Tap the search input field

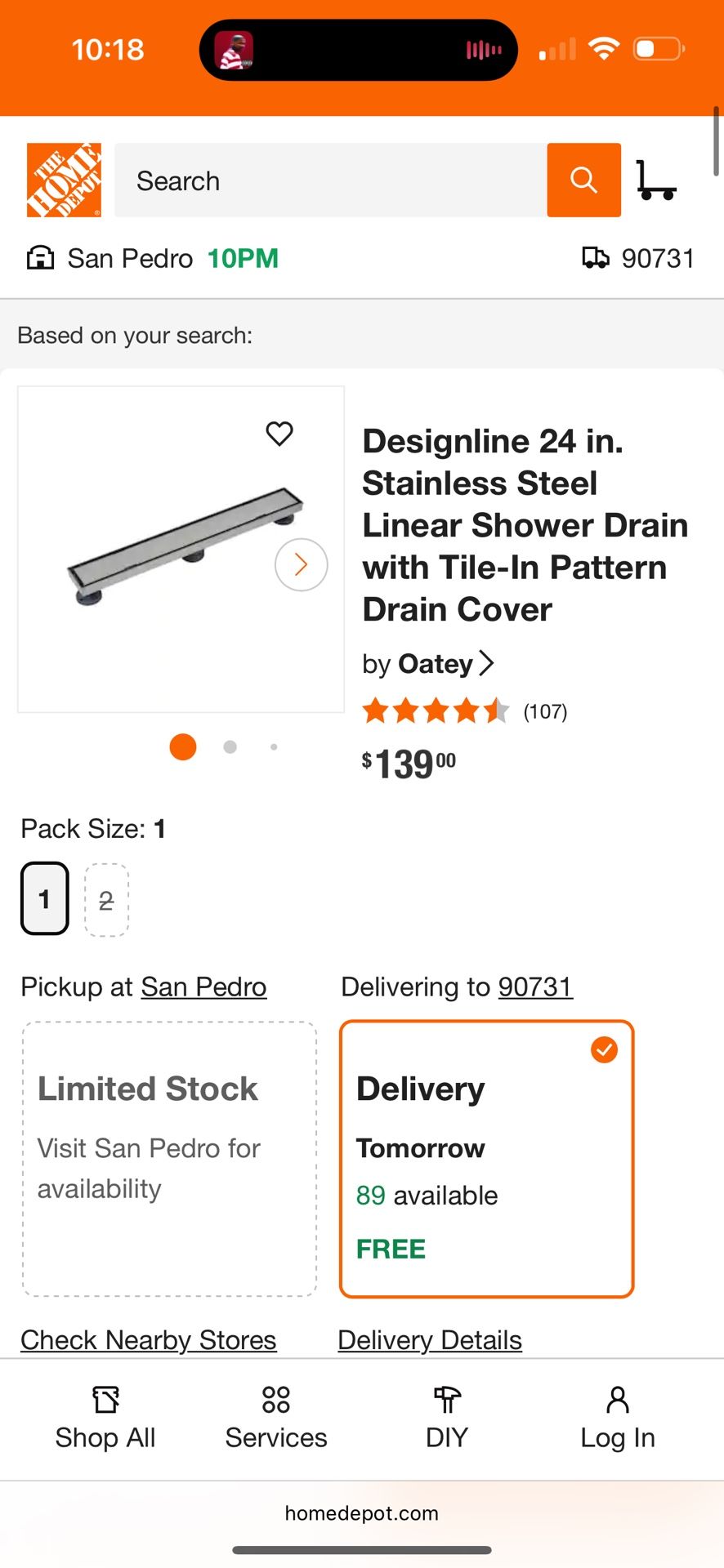(x=327, y=180)
